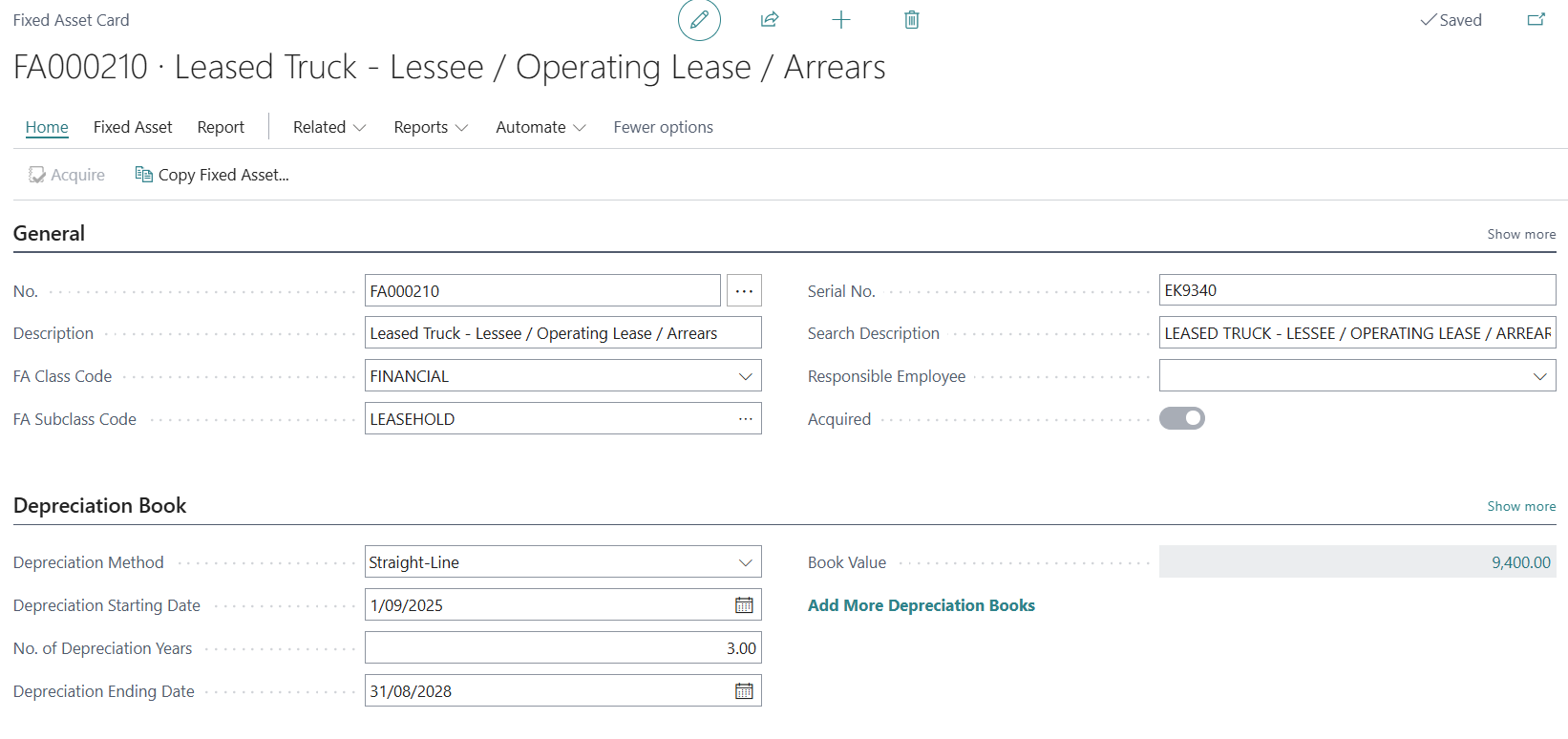1568x739 pixels.
Task: Click the share icon in header
Action: (x=770, y=20)
